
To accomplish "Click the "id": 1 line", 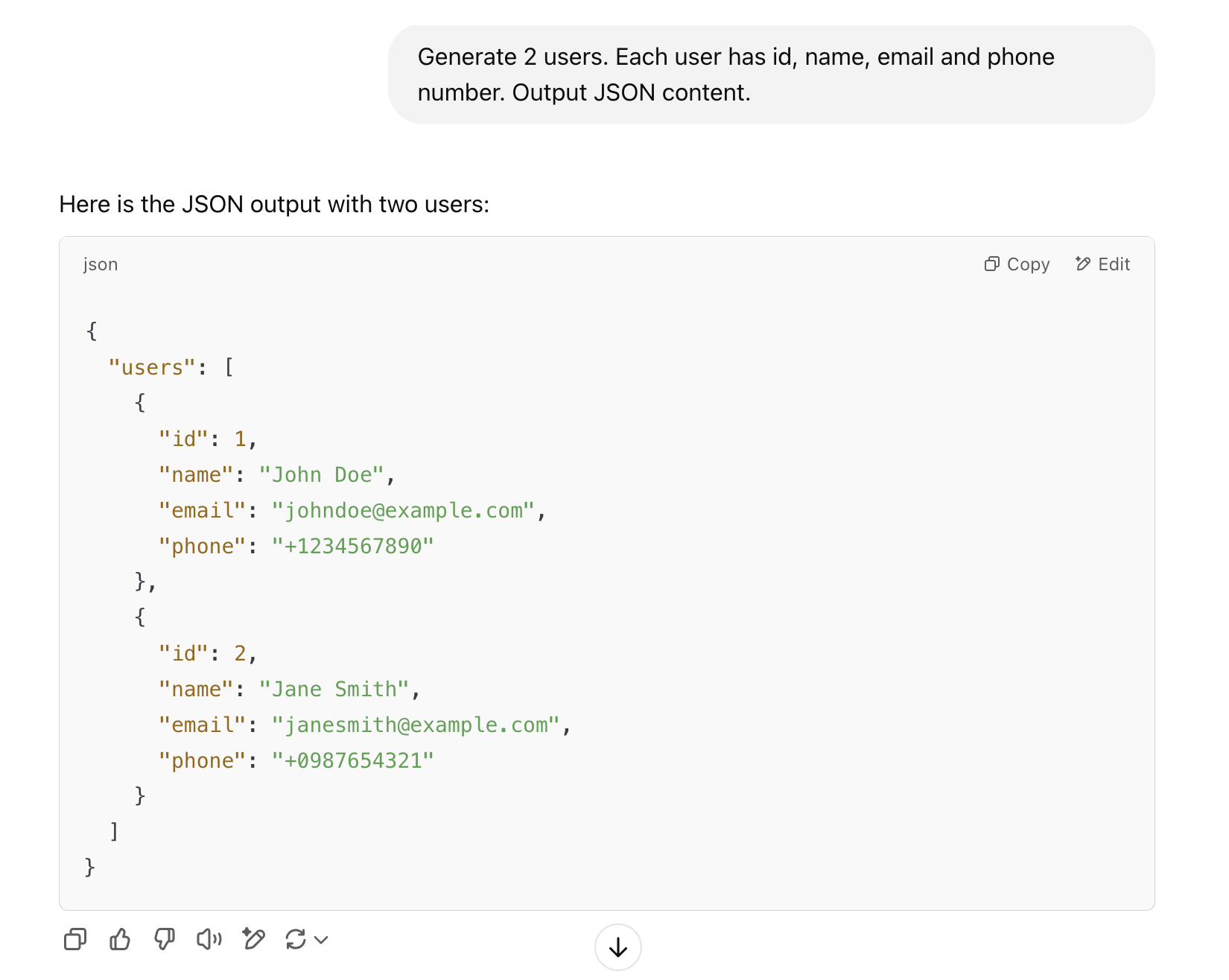I will tap(208, 439).
